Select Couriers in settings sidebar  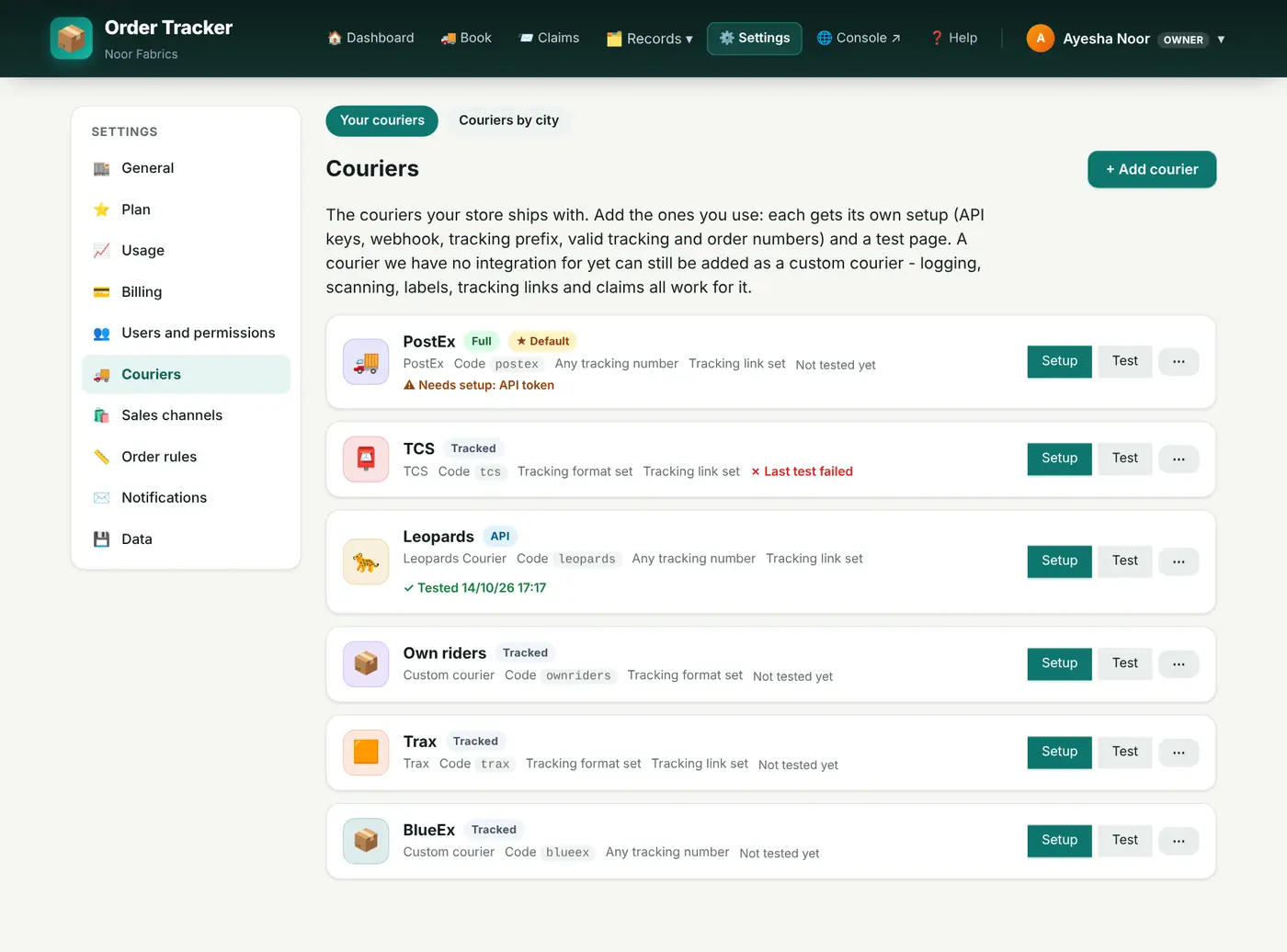click(x=186, y=374)
